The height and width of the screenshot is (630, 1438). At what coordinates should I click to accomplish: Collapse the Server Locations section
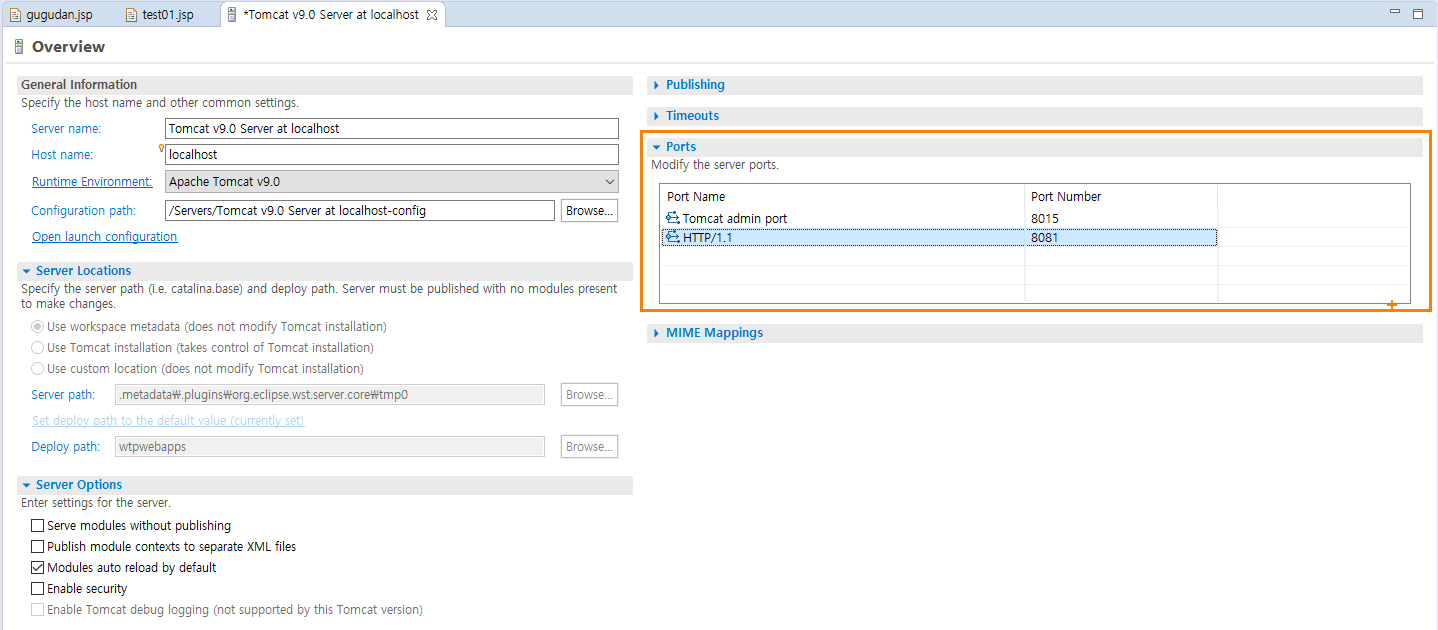click(27, 271)
